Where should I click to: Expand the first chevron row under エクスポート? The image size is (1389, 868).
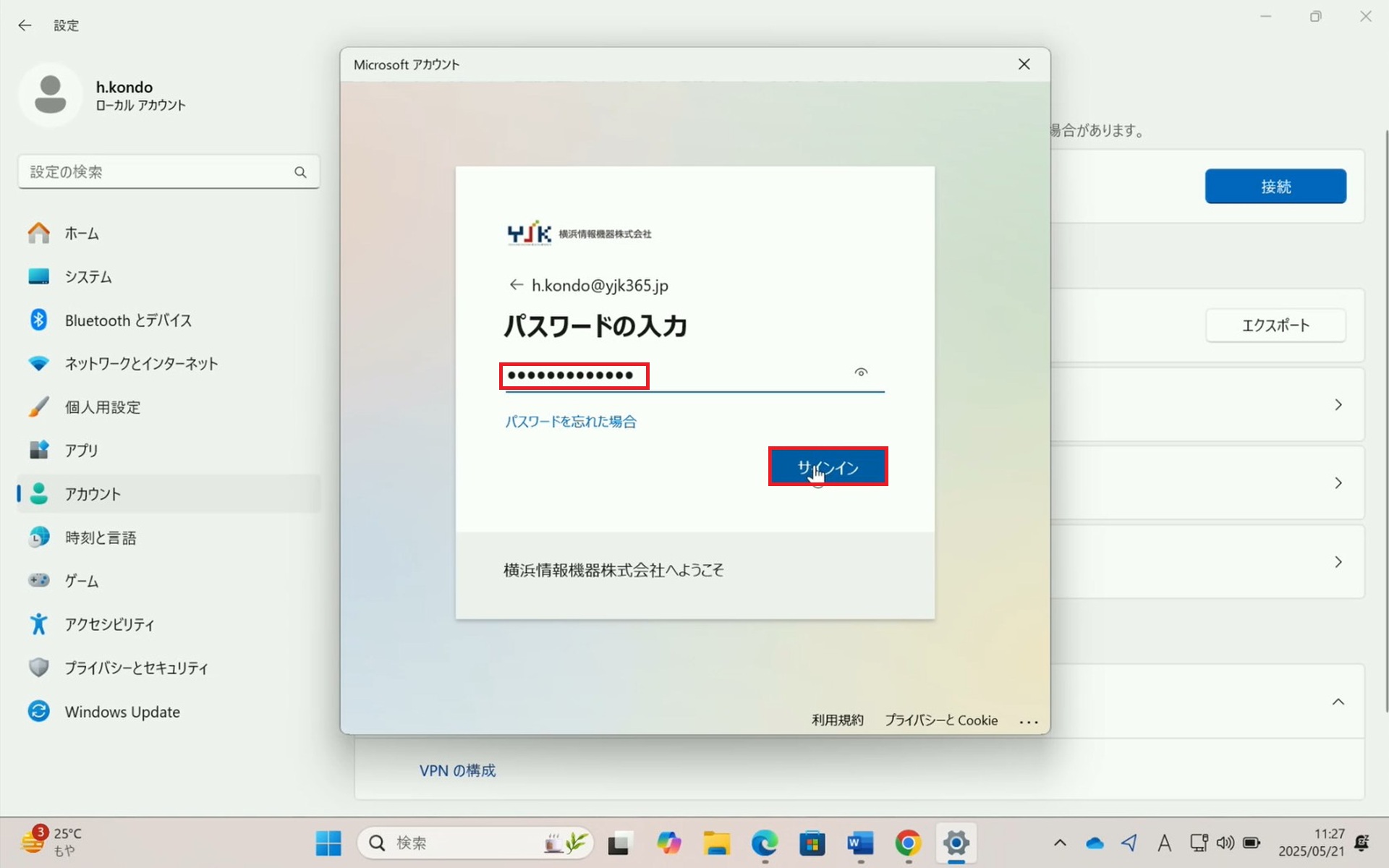(x=1338, y=405)
